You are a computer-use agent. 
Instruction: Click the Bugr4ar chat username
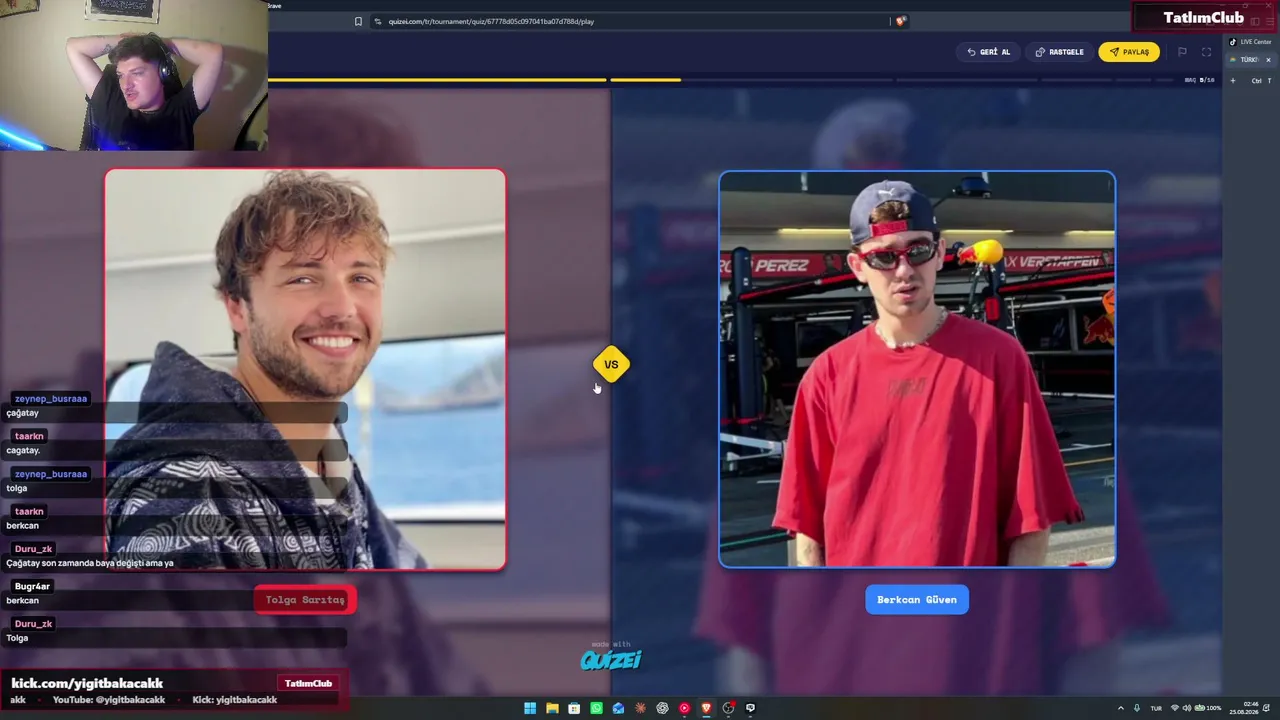click(32, 587)
